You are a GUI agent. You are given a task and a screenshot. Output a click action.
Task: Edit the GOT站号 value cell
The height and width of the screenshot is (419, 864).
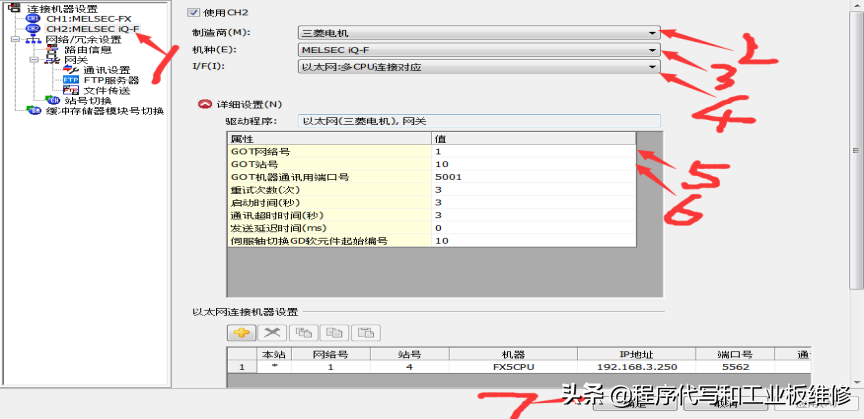point(533,164)
